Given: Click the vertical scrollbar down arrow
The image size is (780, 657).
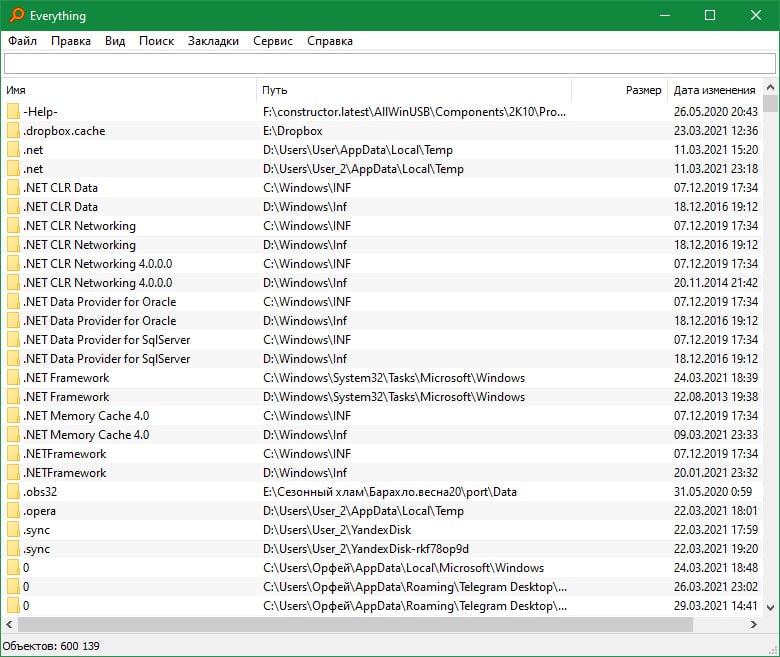Looking at the screenshot, I should [770, 608].
